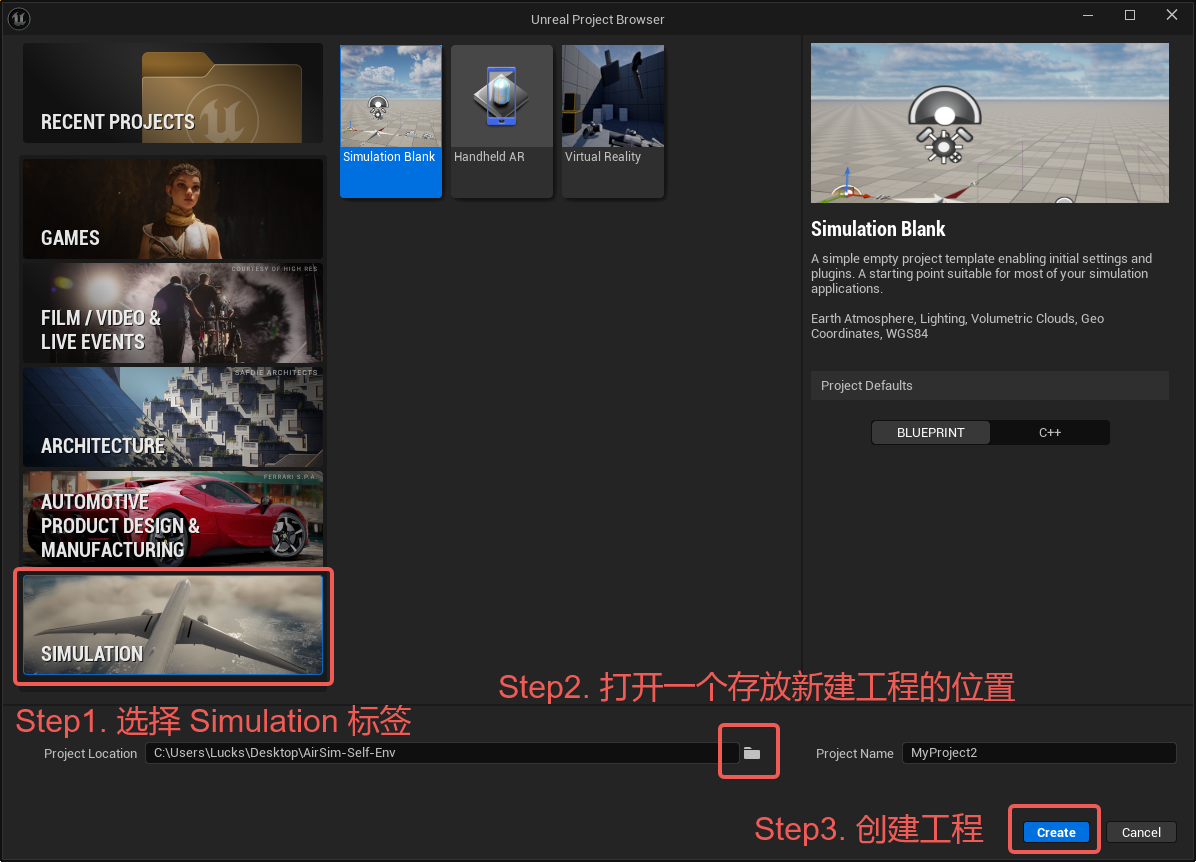Click the Project Name field MyProject2
Viewport: 1196px width, 862px height.
(1039, 753)
